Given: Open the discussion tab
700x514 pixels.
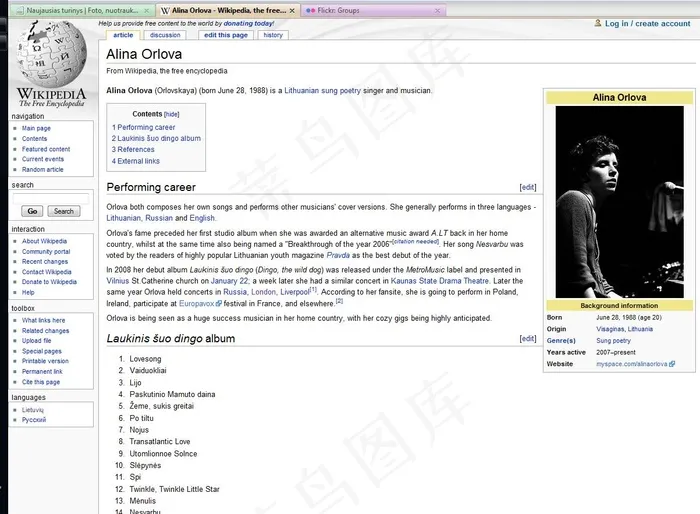Looking at the screenshot, I should (x=165, y=35).
